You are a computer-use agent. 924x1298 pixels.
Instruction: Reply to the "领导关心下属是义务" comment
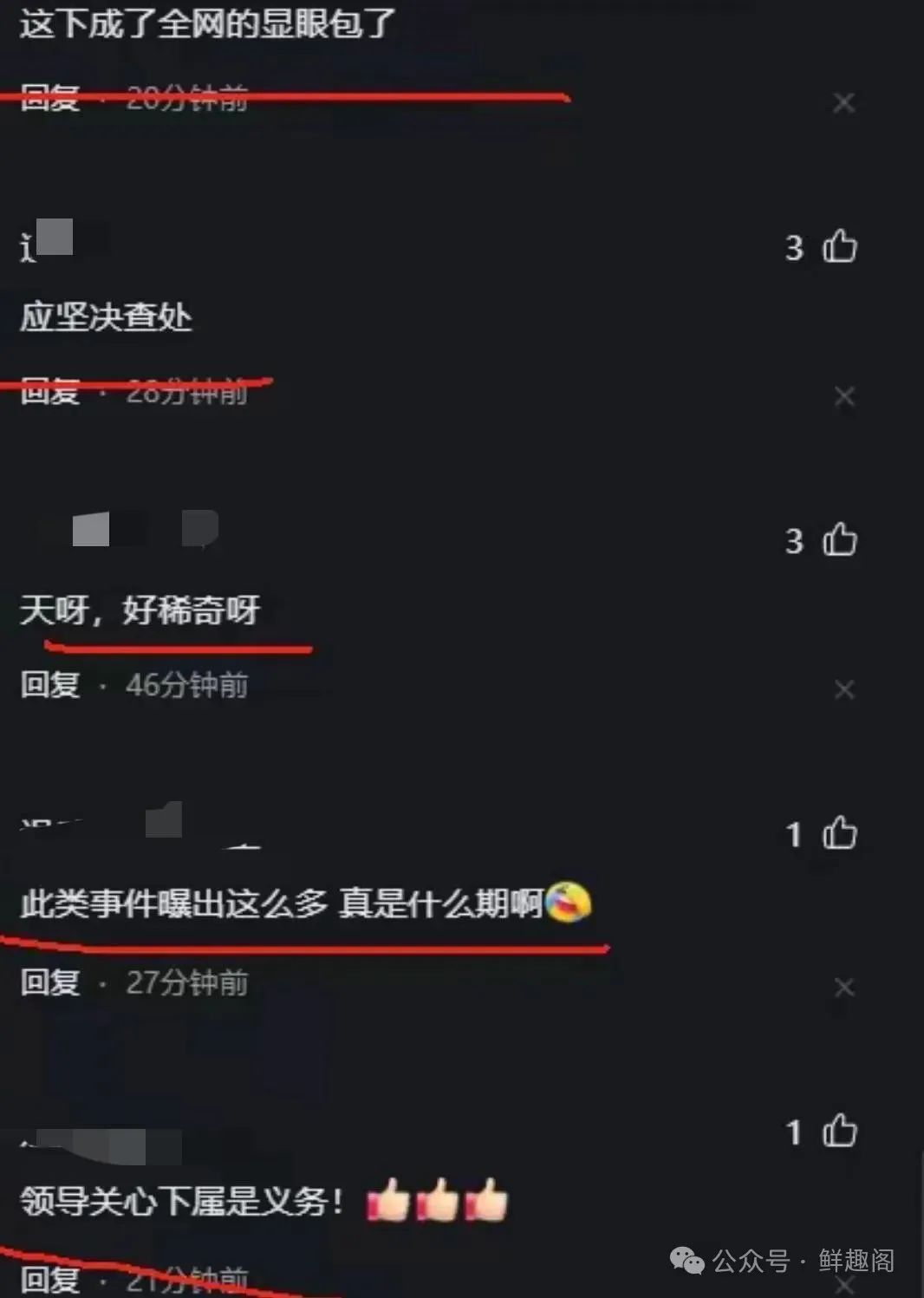50,1280
